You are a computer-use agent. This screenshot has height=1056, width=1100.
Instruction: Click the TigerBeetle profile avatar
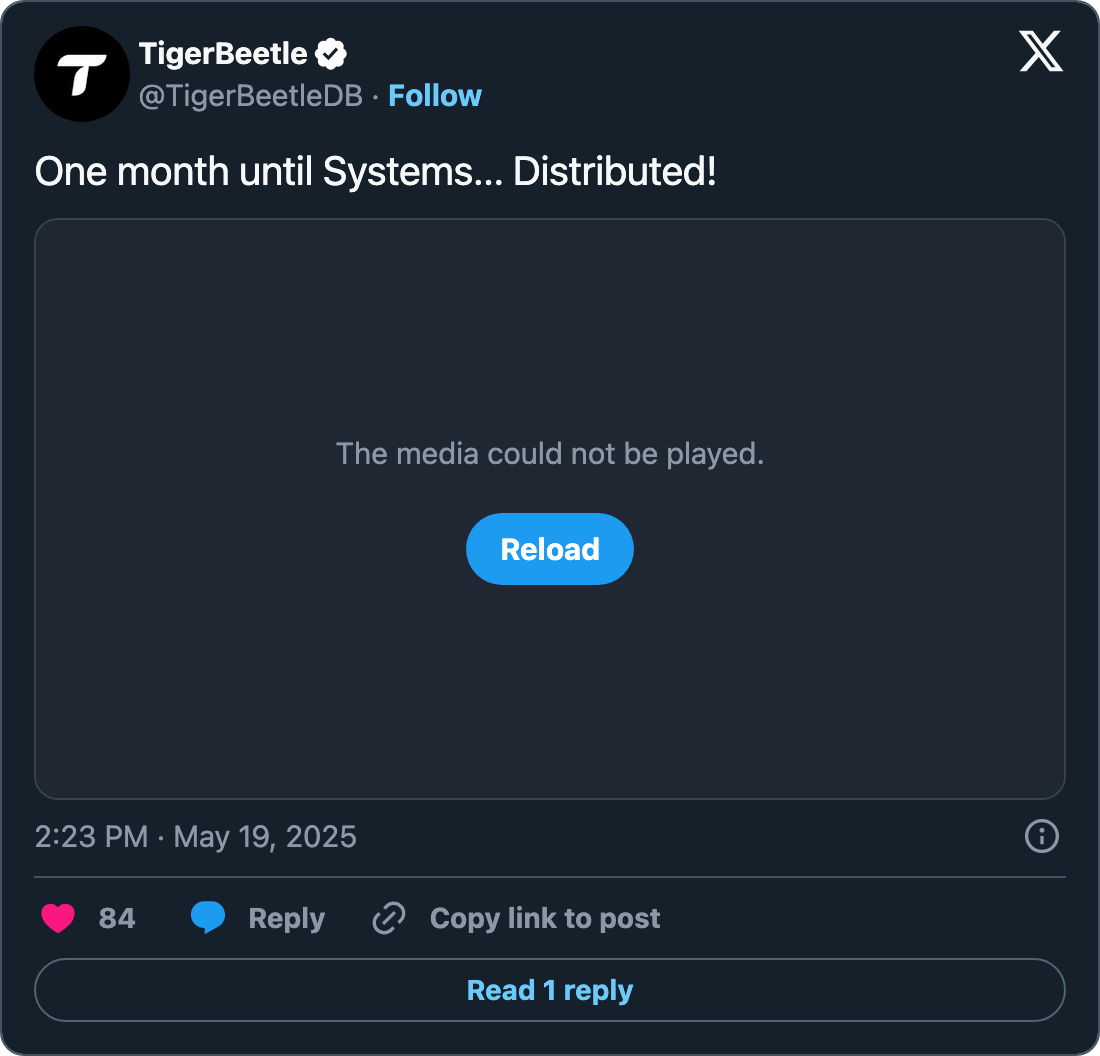82,74
